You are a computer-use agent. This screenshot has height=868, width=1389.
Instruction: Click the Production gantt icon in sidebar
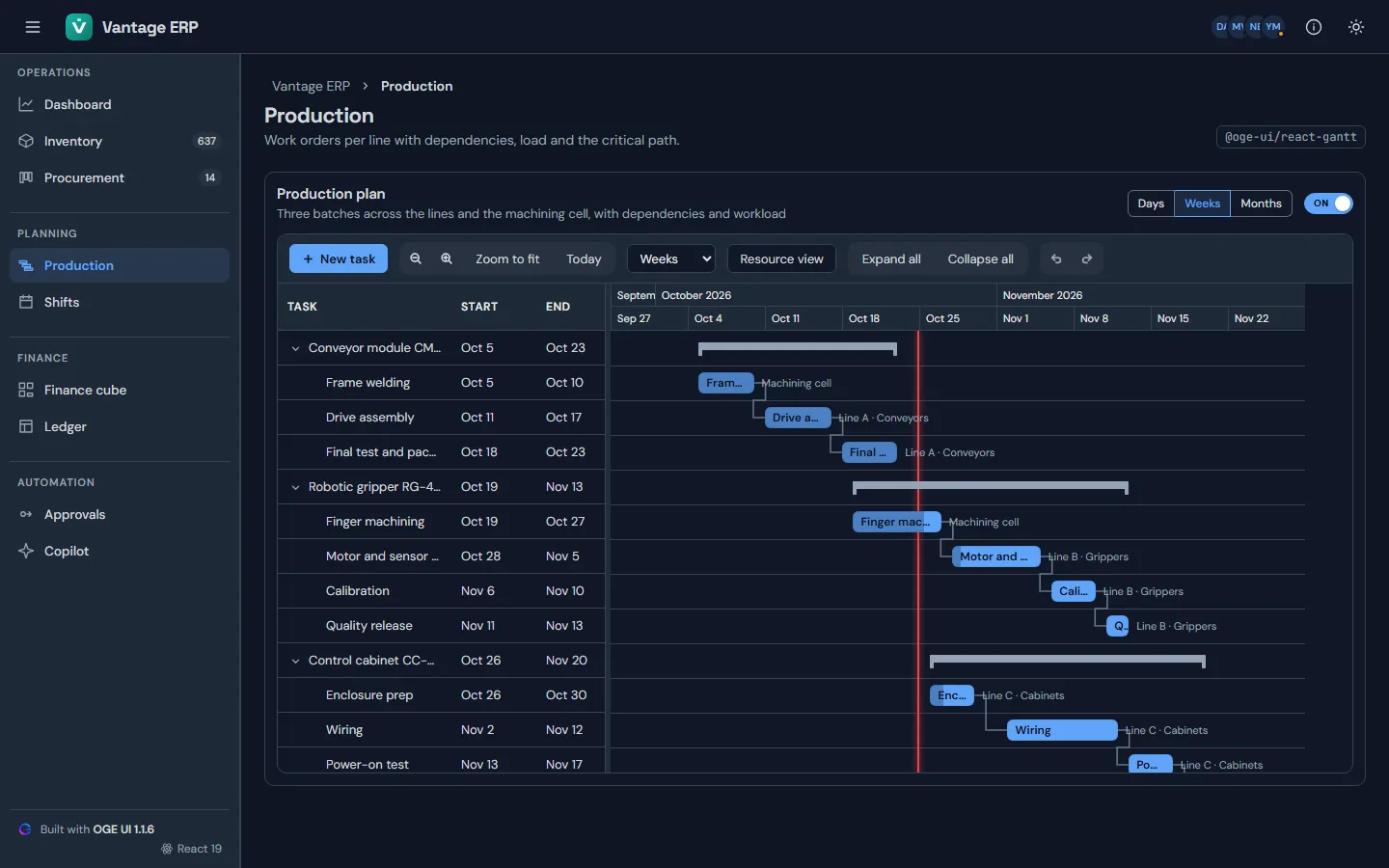click(26, 265)
